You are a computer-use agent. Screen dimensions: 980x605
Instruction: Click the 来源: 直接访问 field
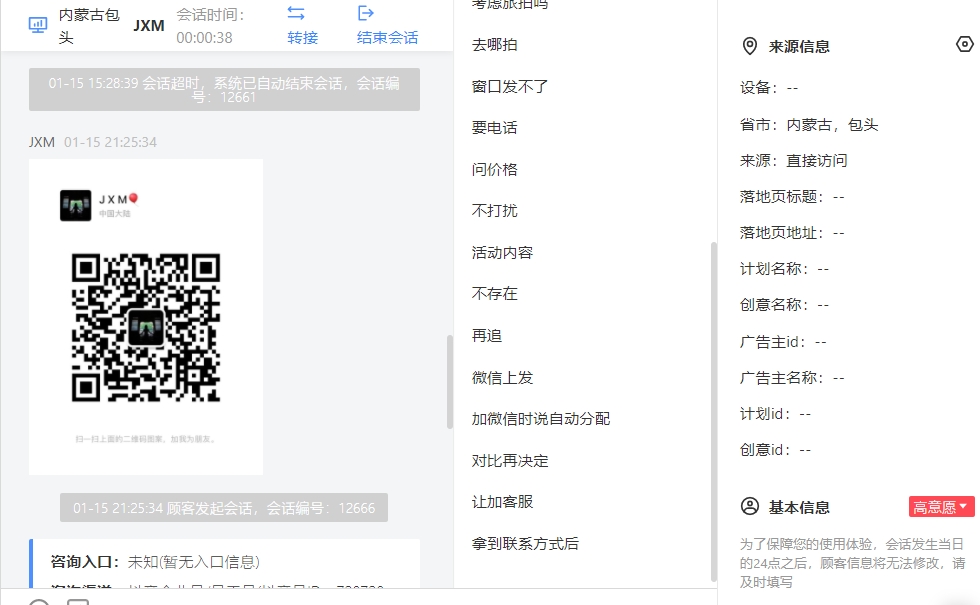click(x=793, y=161)
